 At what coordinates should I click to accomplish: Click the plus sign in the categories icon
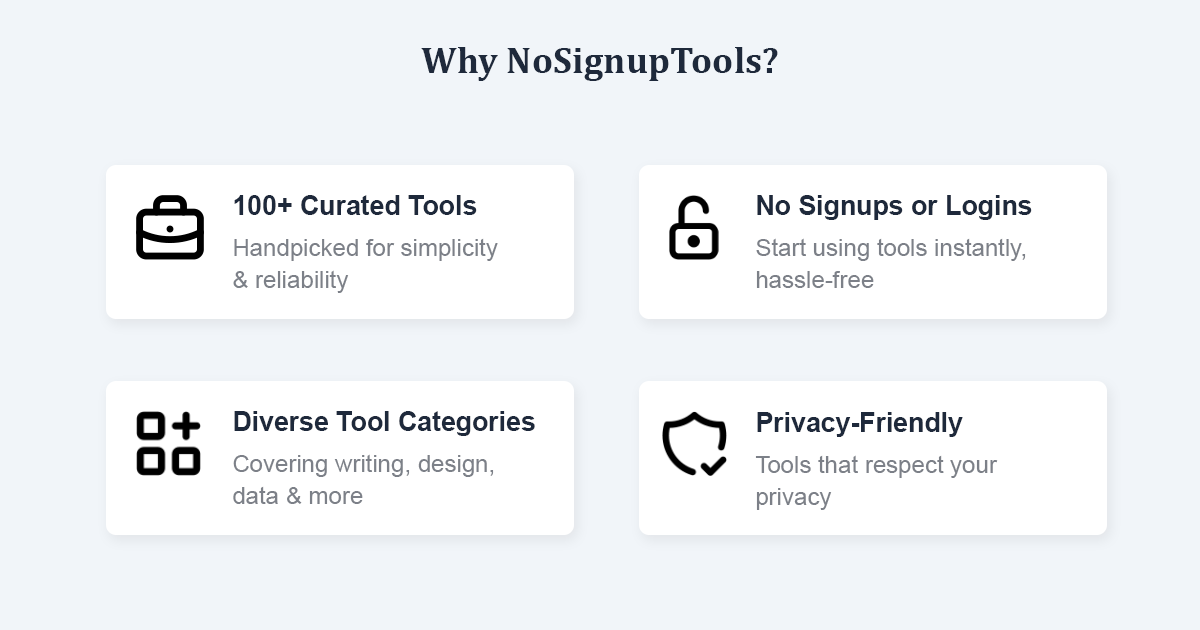187,427
